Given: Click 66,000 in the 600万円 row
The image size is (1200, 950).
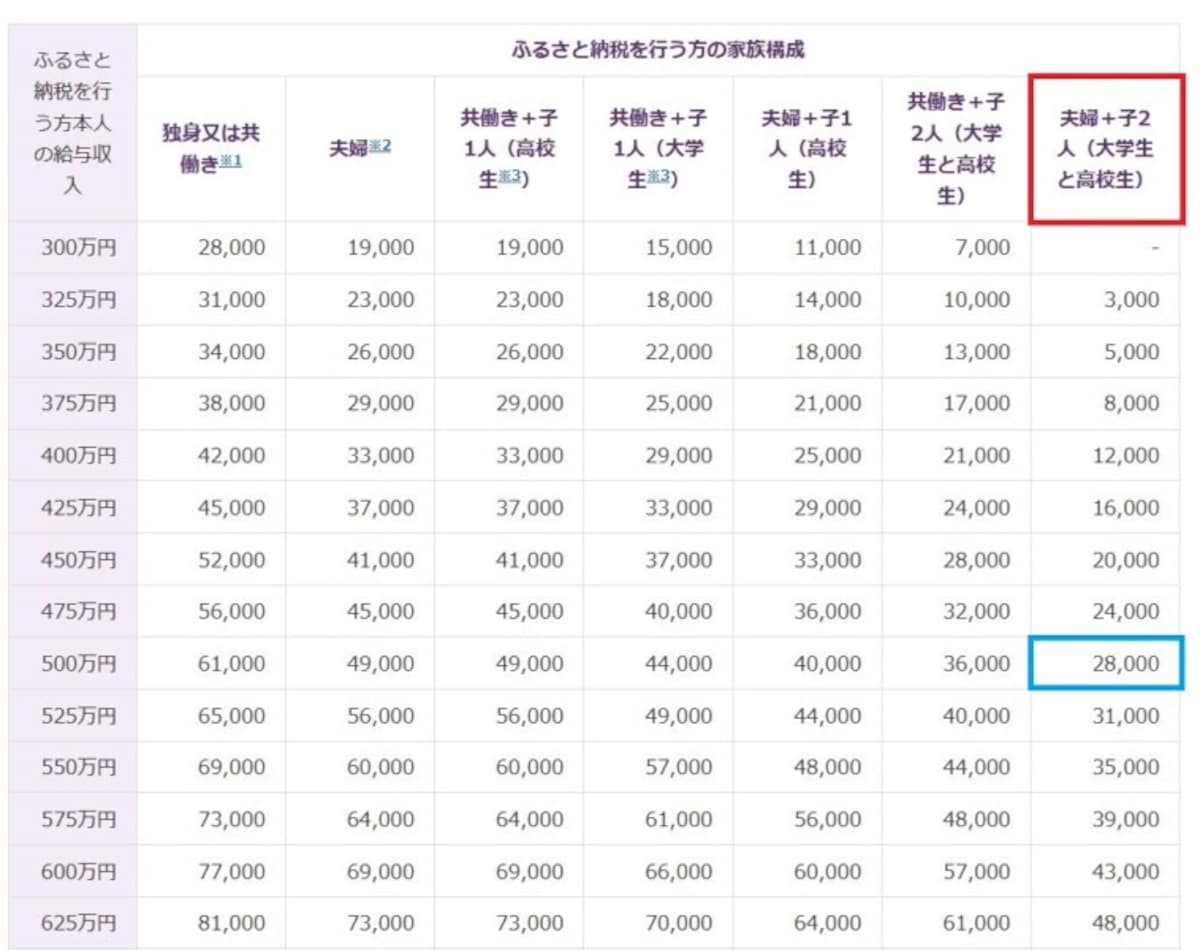Looking at the screenshot, I should point(678,872).
